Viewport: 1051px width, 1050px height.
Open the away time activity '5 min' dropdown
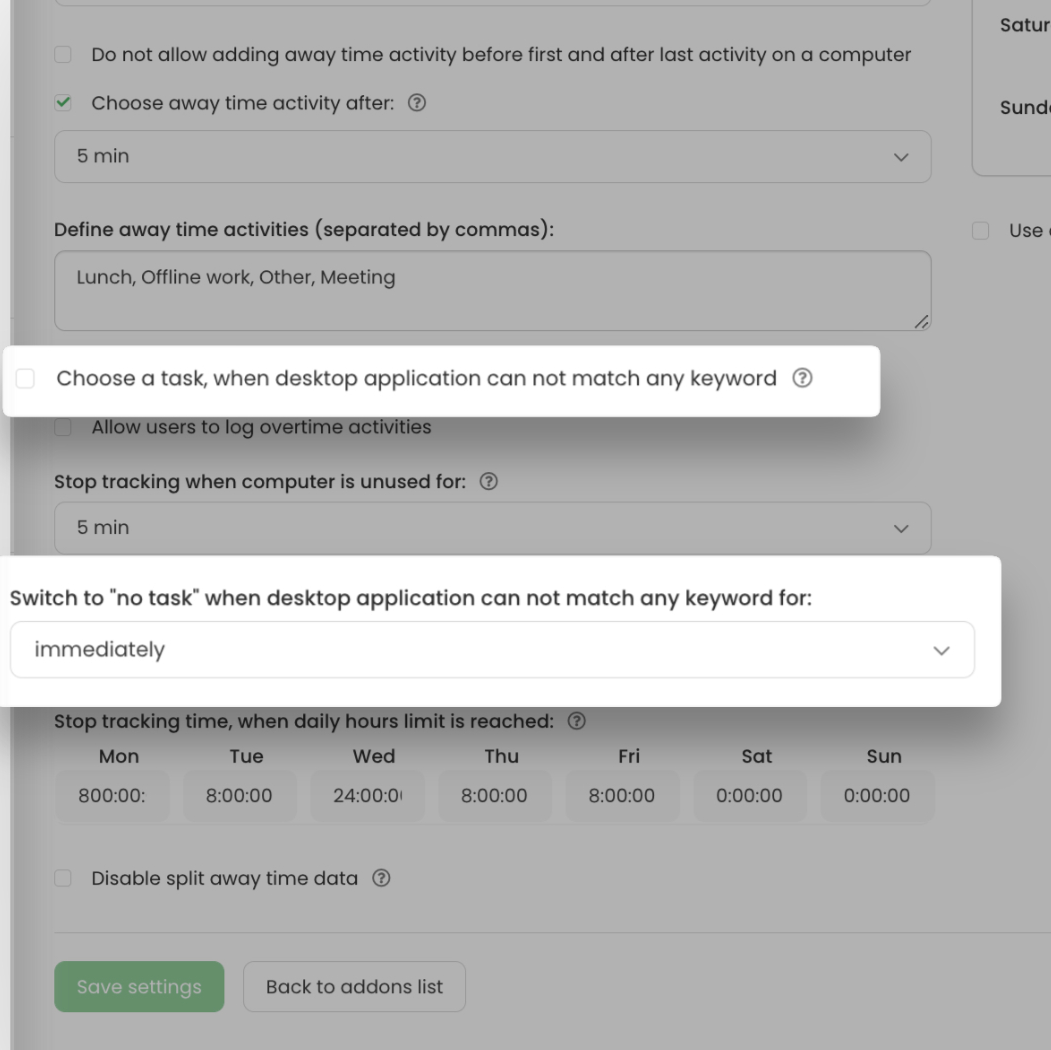click(492, 157)
